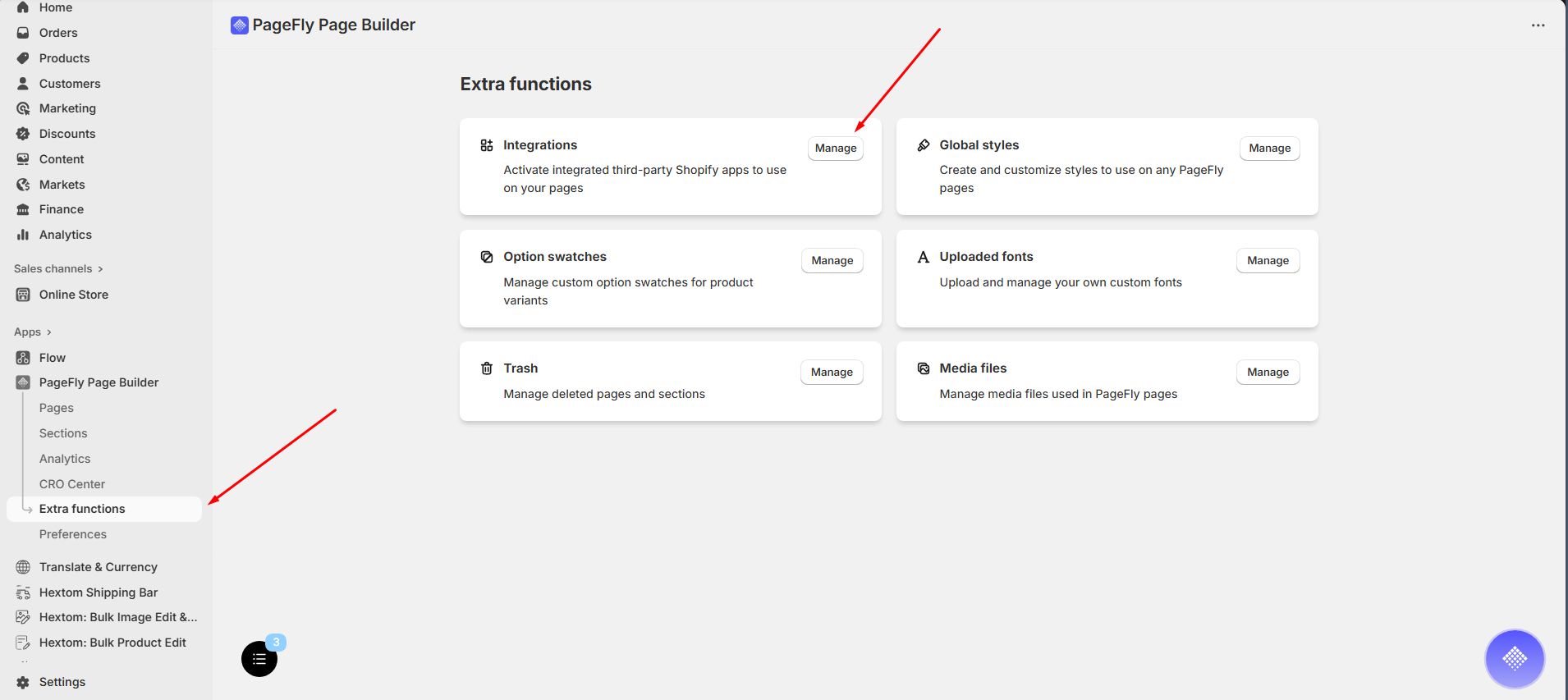
Task: Click the Hextom Bulk Product Edit icon
Action: coord(23,643)
